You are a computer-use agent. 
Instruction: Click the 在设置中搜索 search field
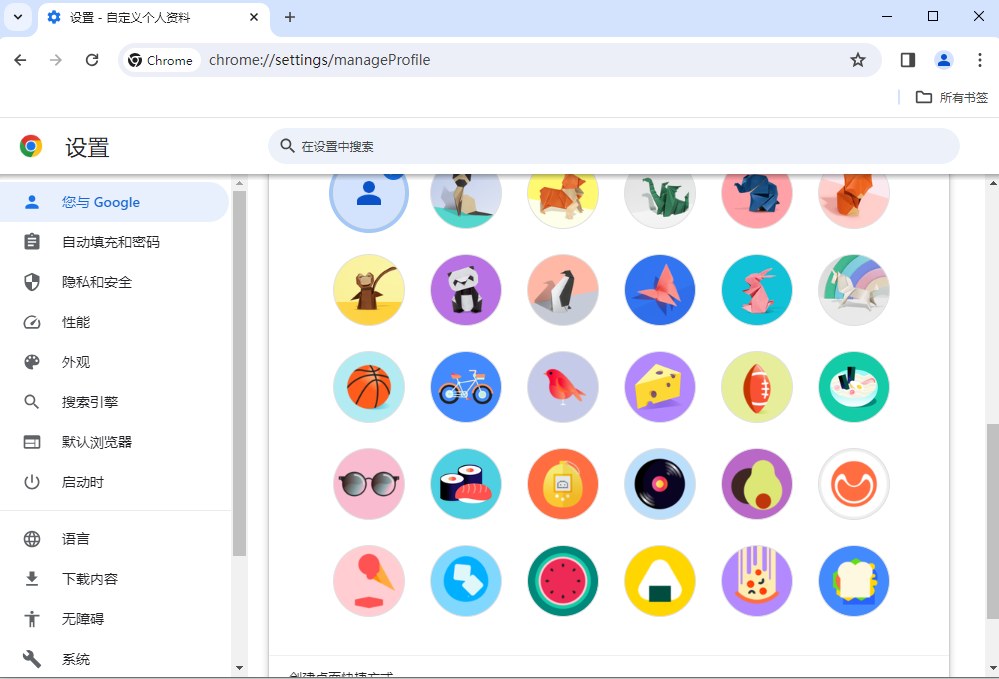[613, 146]
